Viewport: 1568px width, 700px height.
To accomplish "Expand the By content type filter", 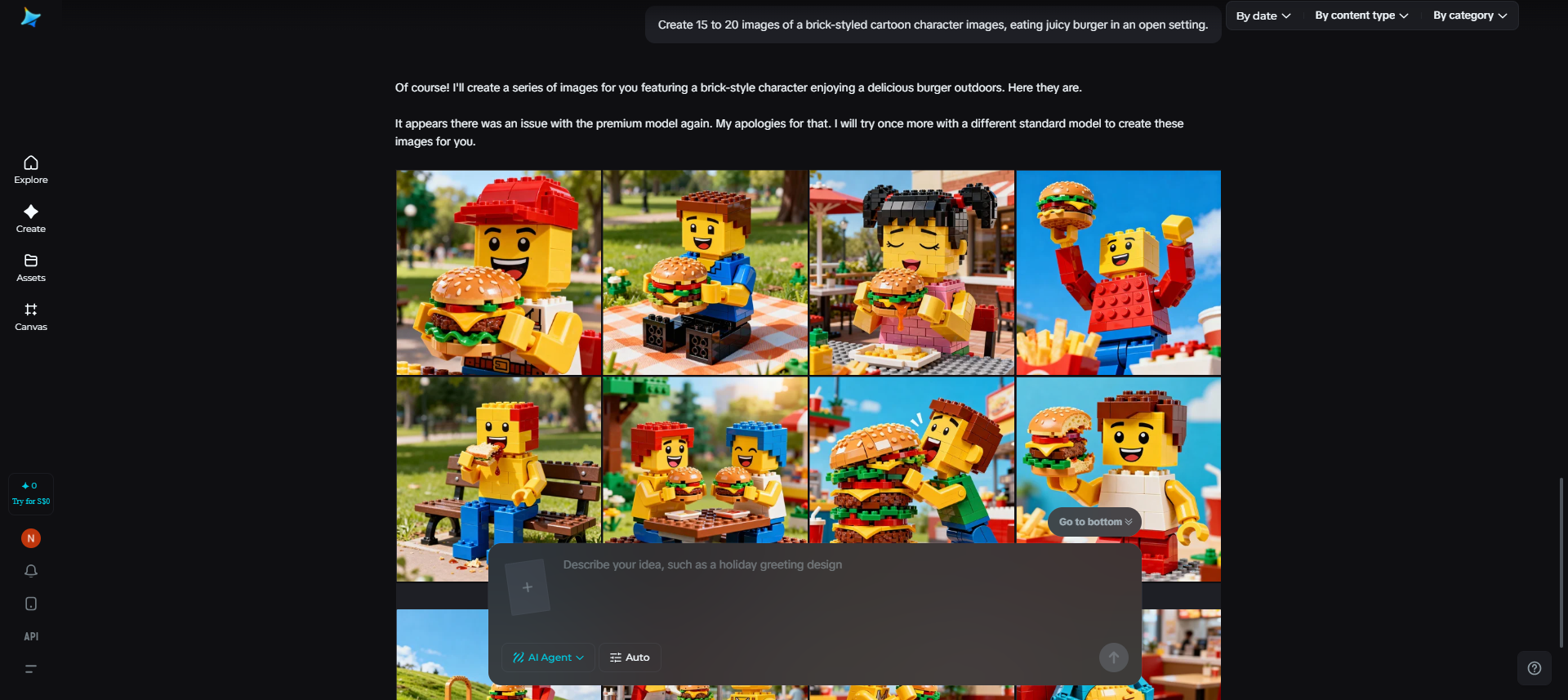I will click(x=1361, y=16).
